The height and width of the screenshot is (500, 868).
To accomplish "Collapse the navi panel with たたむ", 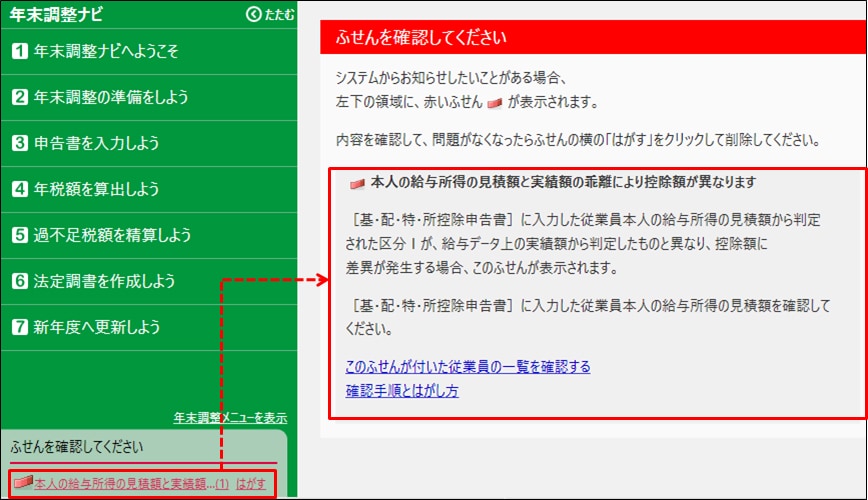I will [x=279, y=14].
